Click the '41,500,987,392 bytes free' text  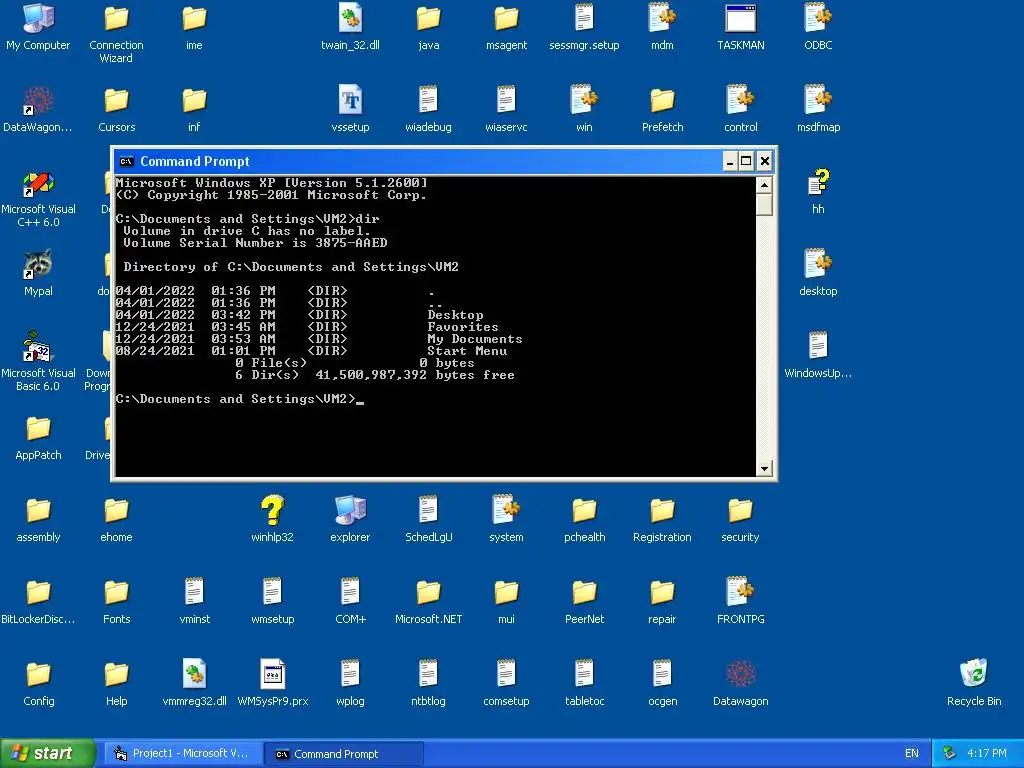[x=415, y=375]
